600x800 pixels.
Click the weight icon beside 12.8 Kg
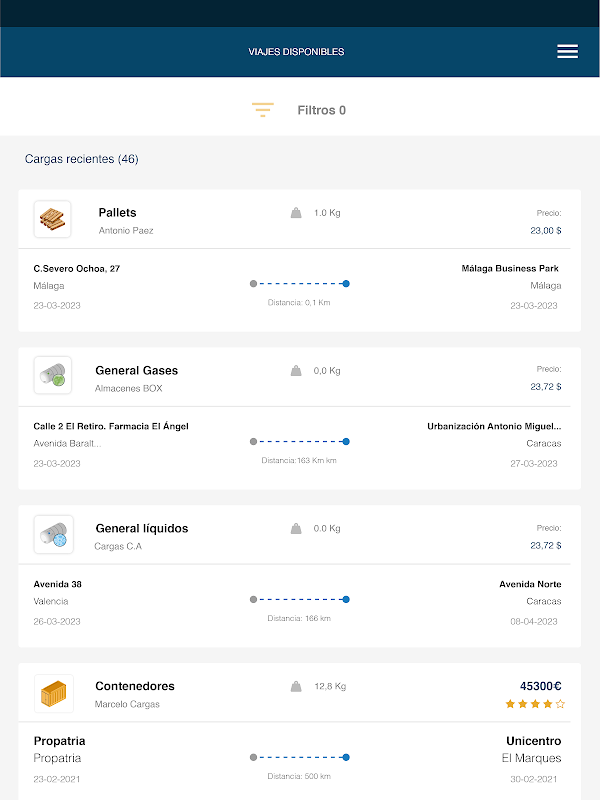pyautogui.click(x=296, y=687)
